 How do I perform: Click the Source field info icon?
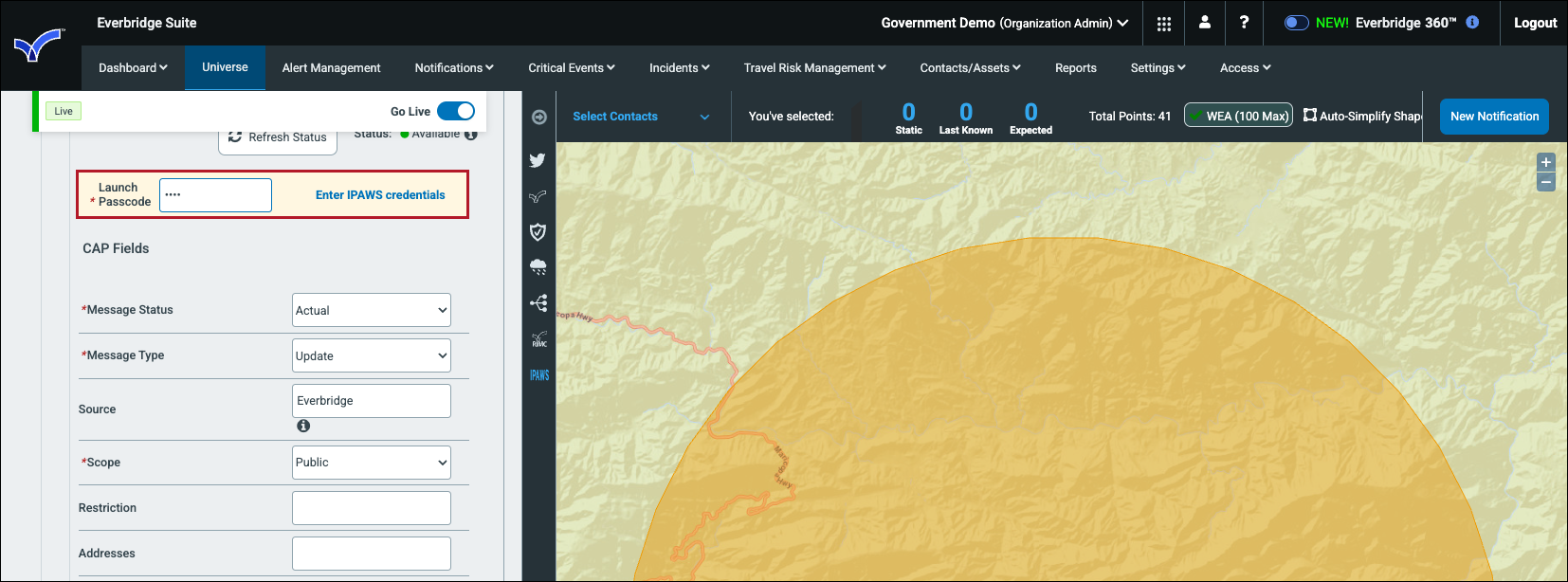[x=303, y=427]
